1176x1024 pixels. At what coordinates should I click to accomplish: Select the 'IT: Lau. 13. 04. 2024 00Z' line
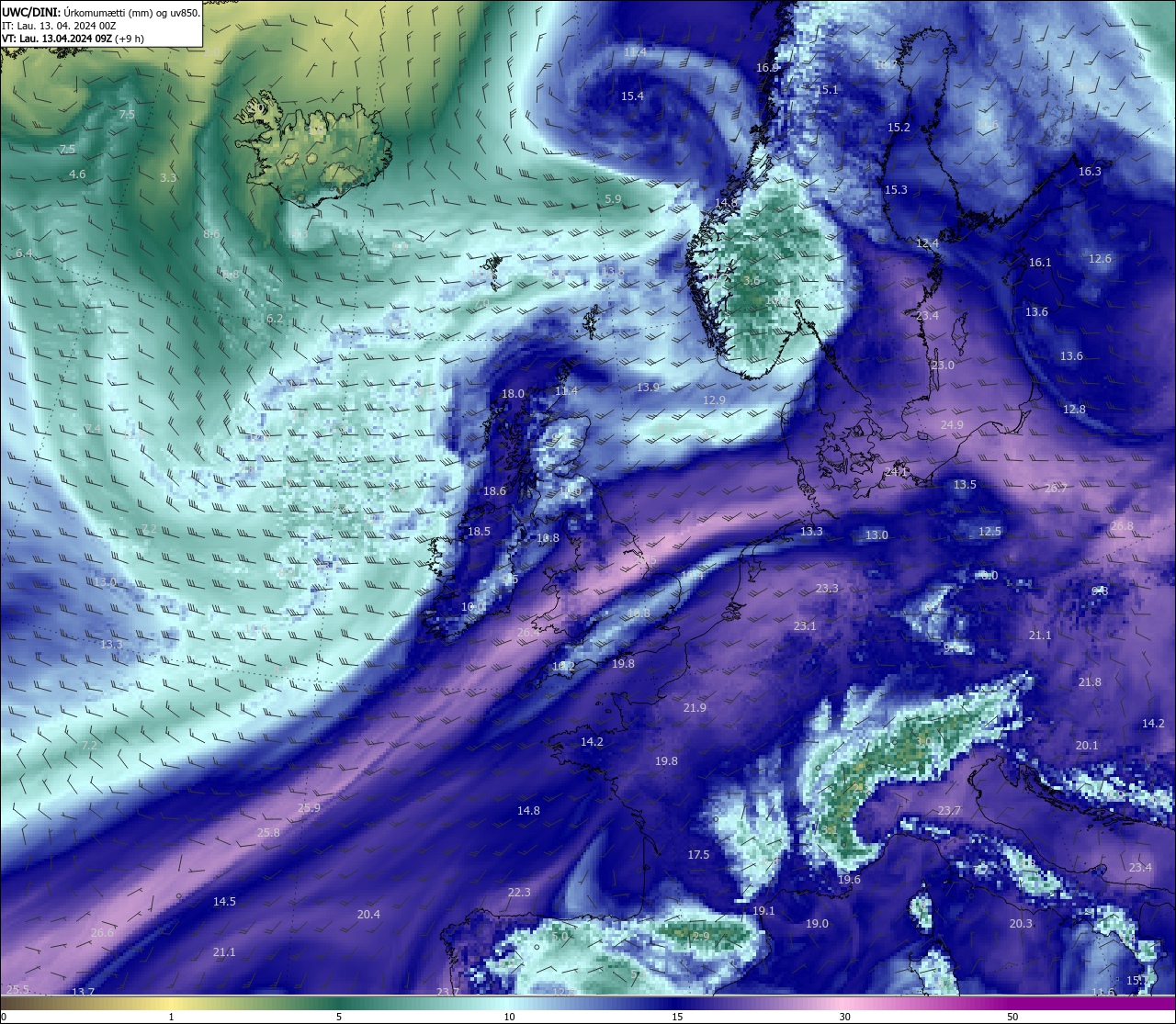59,26
